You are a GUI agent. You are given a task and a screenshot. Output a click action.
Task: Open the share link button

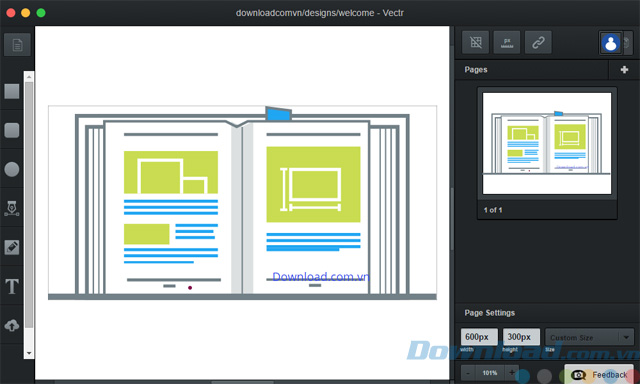(538, 42)
